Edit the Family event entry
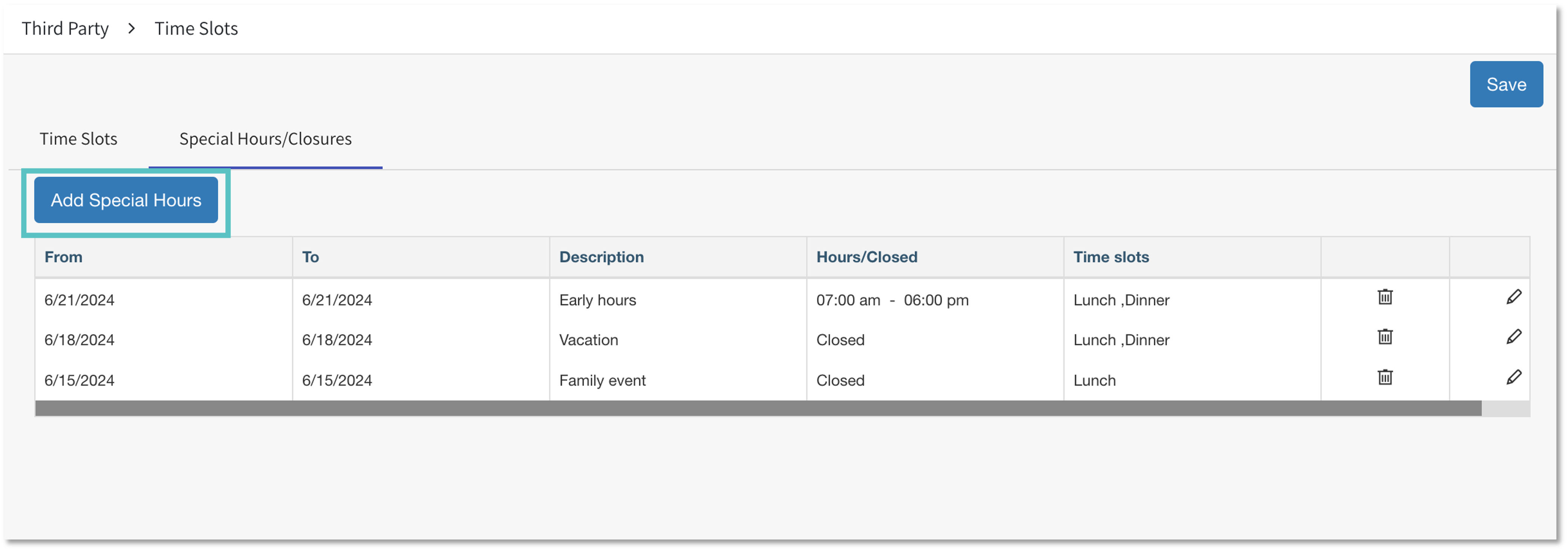The width and height of the screenshot is (1568, 551). coord(1514,378)
